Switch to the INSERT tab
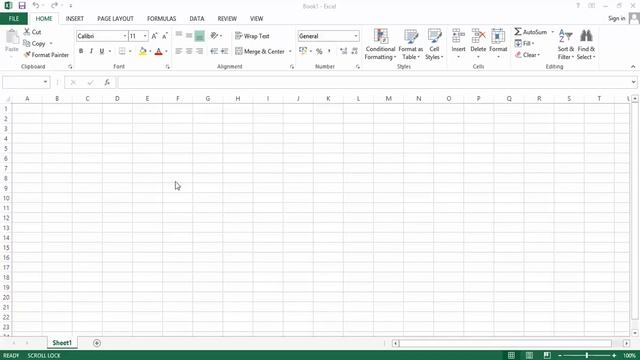 coord(75,18)
